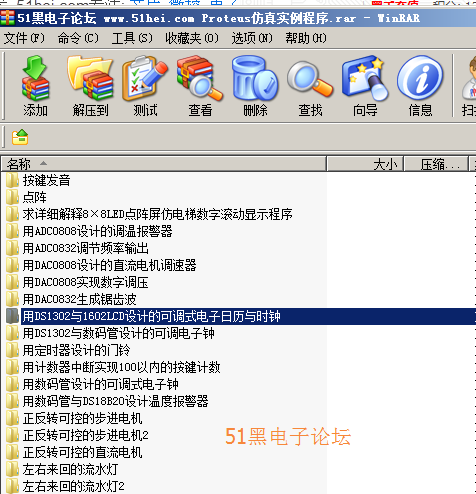Select 用DAC0808实现数字调压 folder
Viewport: 476px width, 494px height.
pyautogui.click(x=85, y=282)
